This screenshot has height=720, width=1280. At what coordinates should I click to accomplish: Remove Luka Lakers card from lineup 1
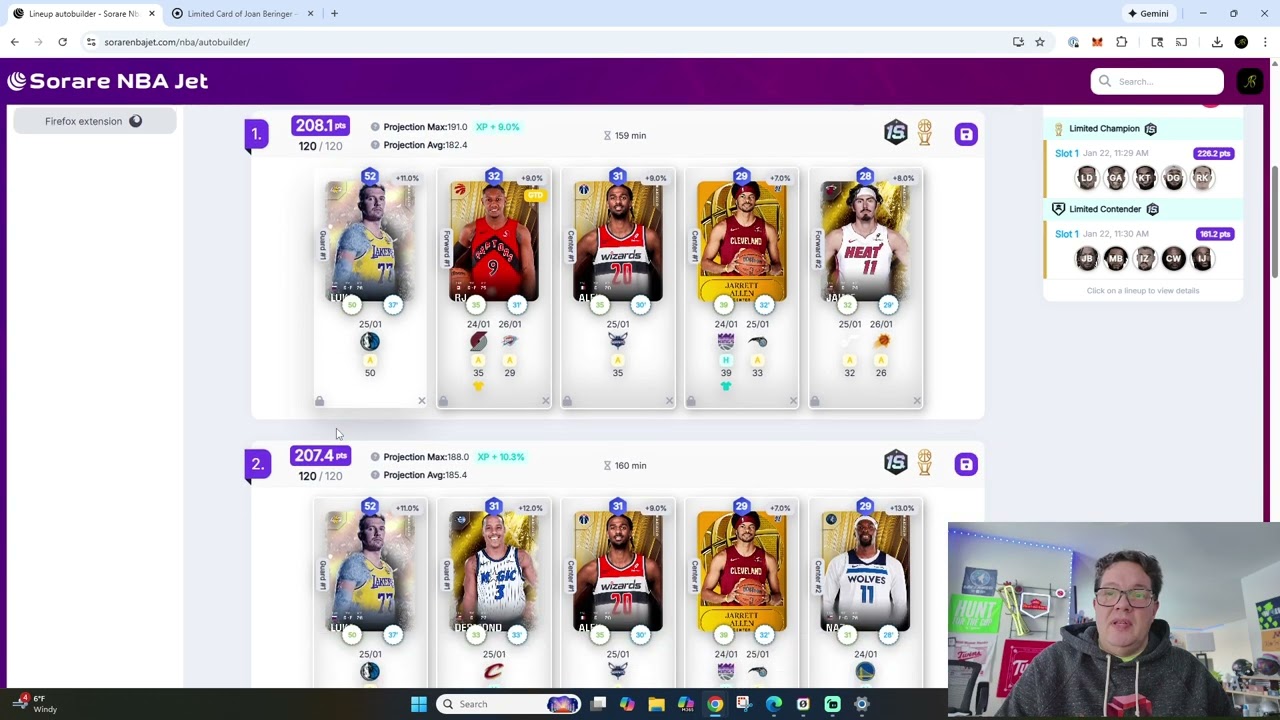[x=421, y=401]
